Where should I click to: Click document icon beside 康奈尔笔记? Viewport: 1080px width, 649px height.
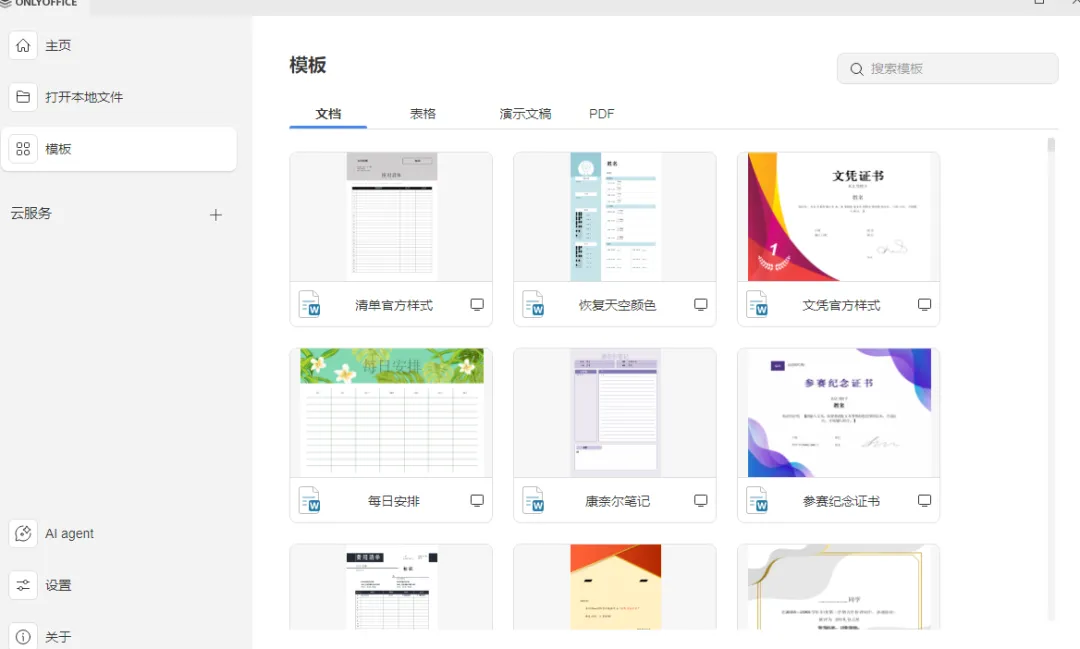(533, 500)
